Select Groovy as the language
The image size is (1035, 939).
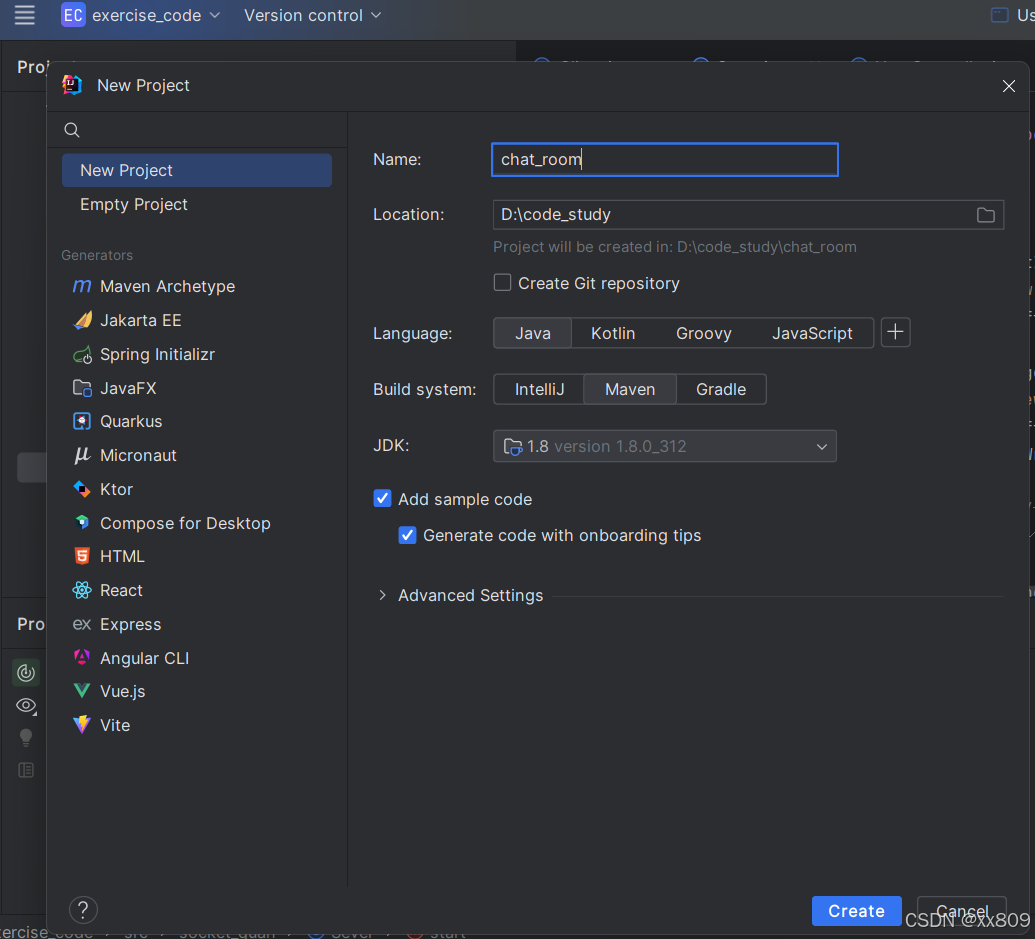tap(704, 333)
